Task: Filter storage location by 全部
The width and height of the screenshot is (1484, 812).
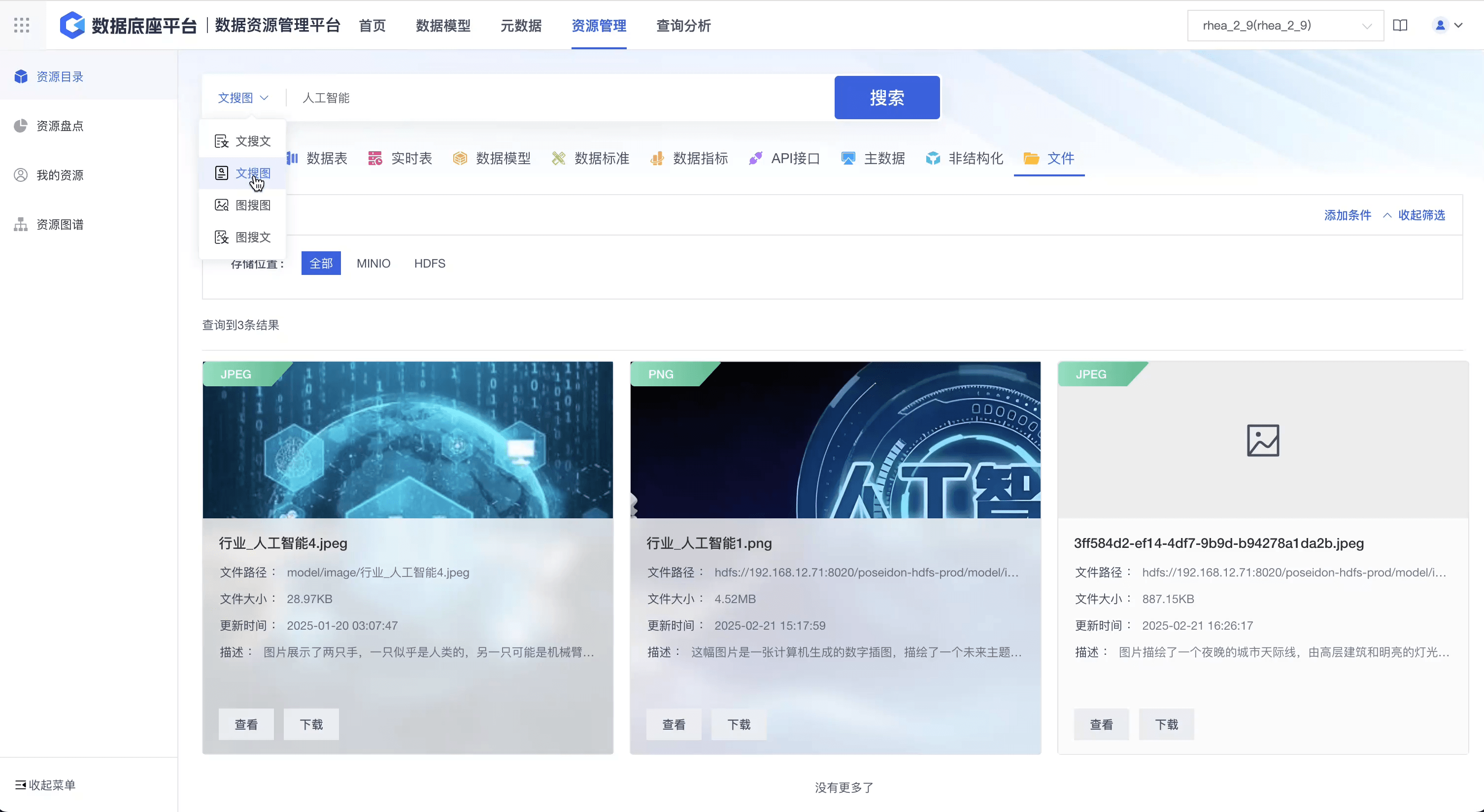Action: [x=321, y=264]
